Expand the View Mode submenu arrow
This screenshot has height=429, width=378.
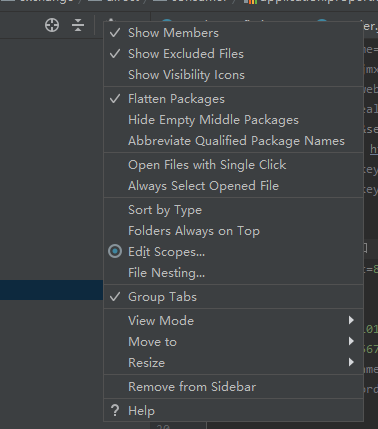pos(351,320)
